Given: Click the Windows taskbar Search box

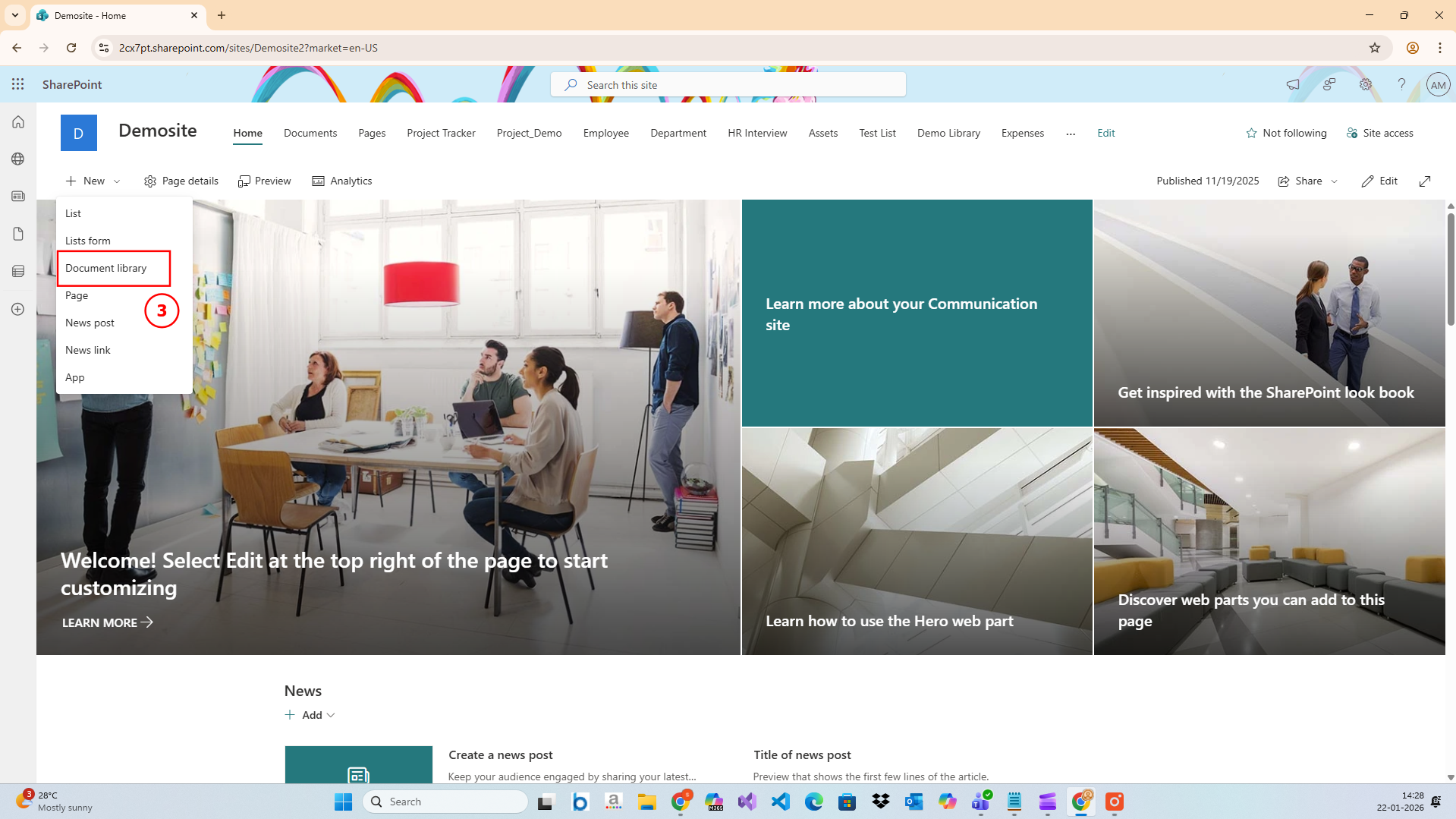Looking at the screenshot, I should (x=445, y=802).
